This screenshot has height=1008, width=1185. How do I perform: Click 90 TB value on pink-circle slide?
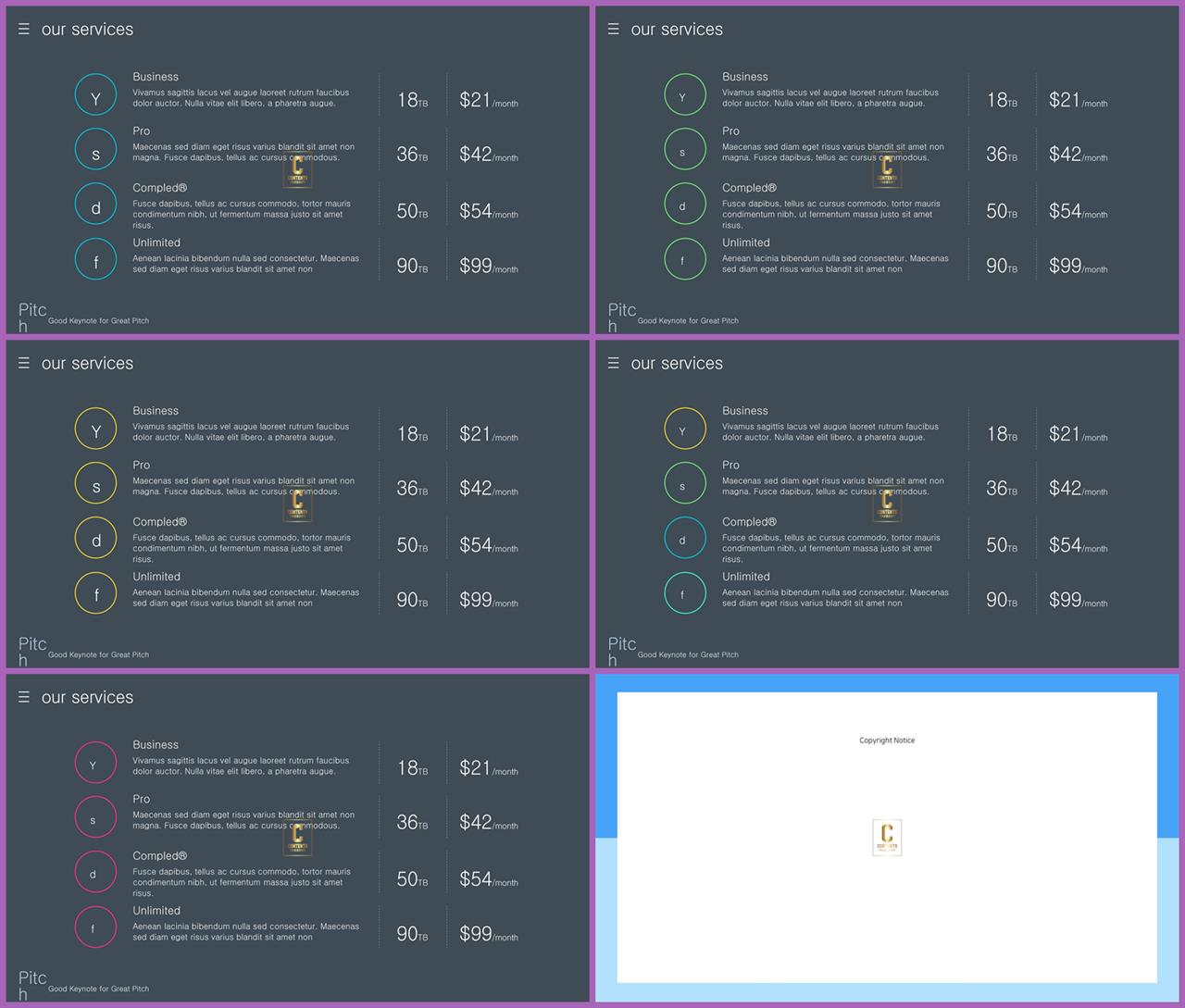pos(412,934)
